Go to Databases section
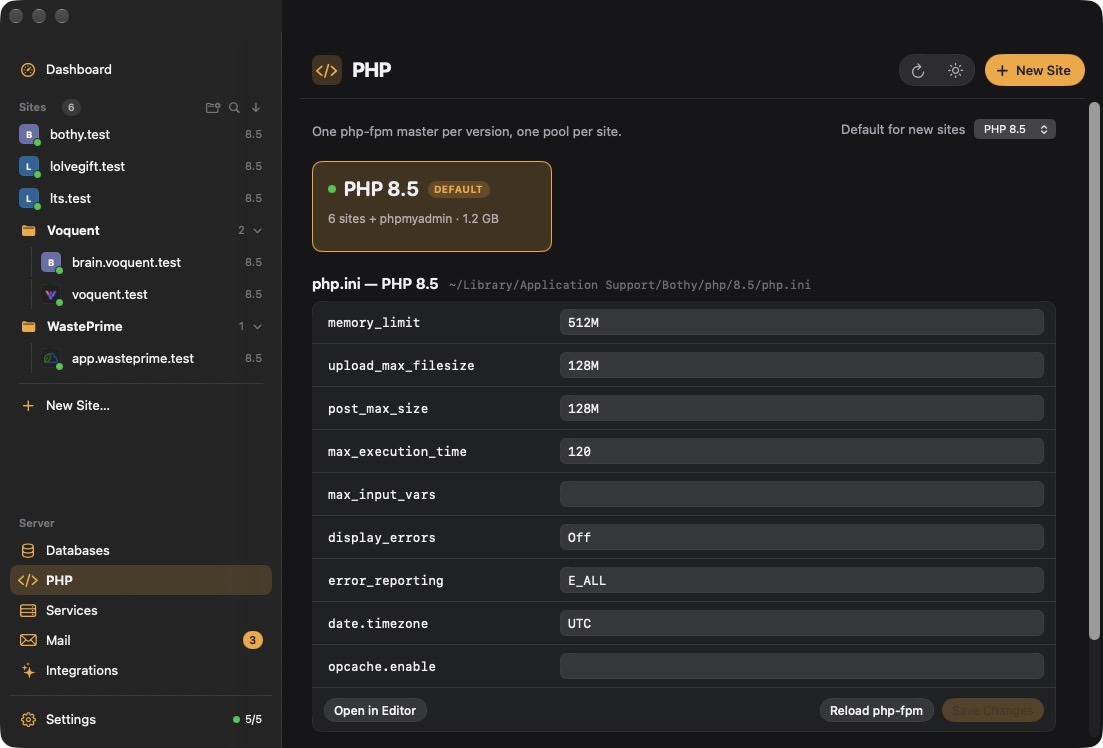 coord(141,550)
